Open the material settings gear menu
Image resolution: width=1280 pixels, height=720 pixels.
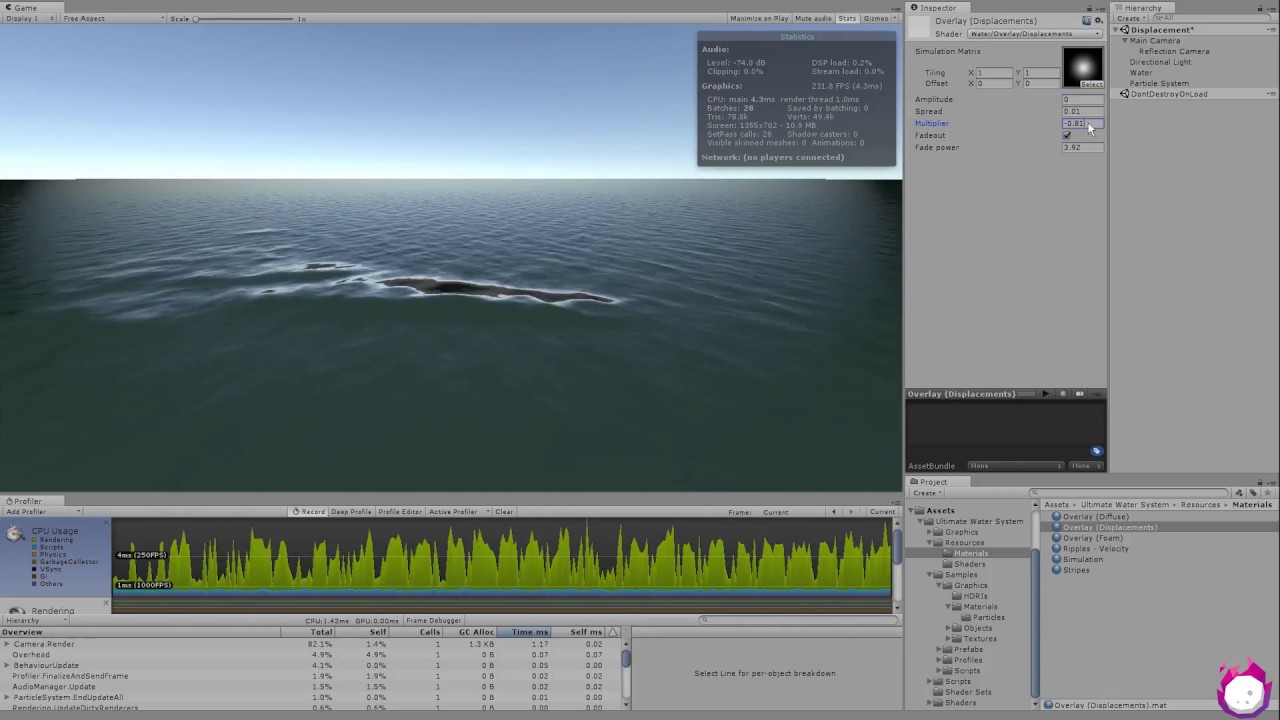coord(1098,20)
